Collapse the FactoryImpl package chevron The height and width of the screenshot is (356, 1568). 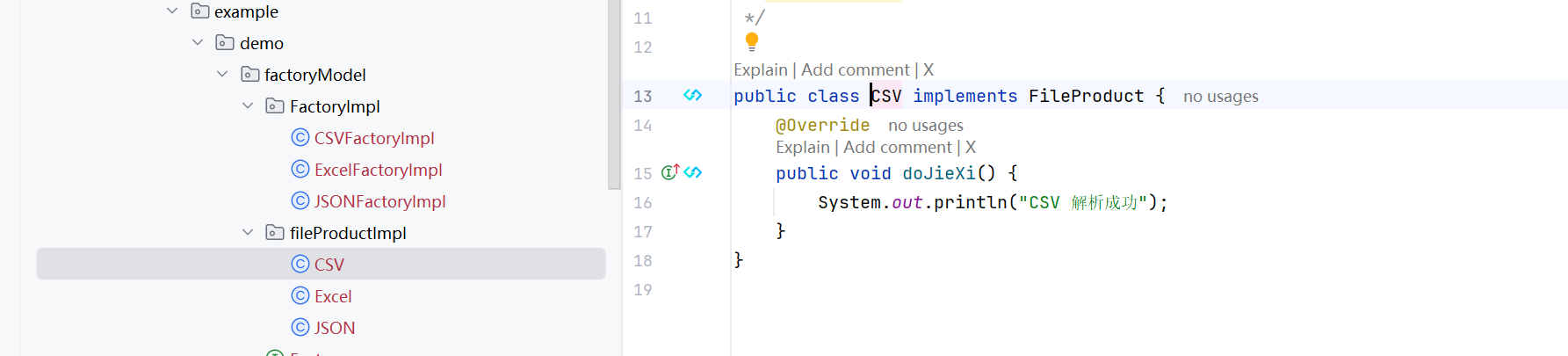click(248, 106)
